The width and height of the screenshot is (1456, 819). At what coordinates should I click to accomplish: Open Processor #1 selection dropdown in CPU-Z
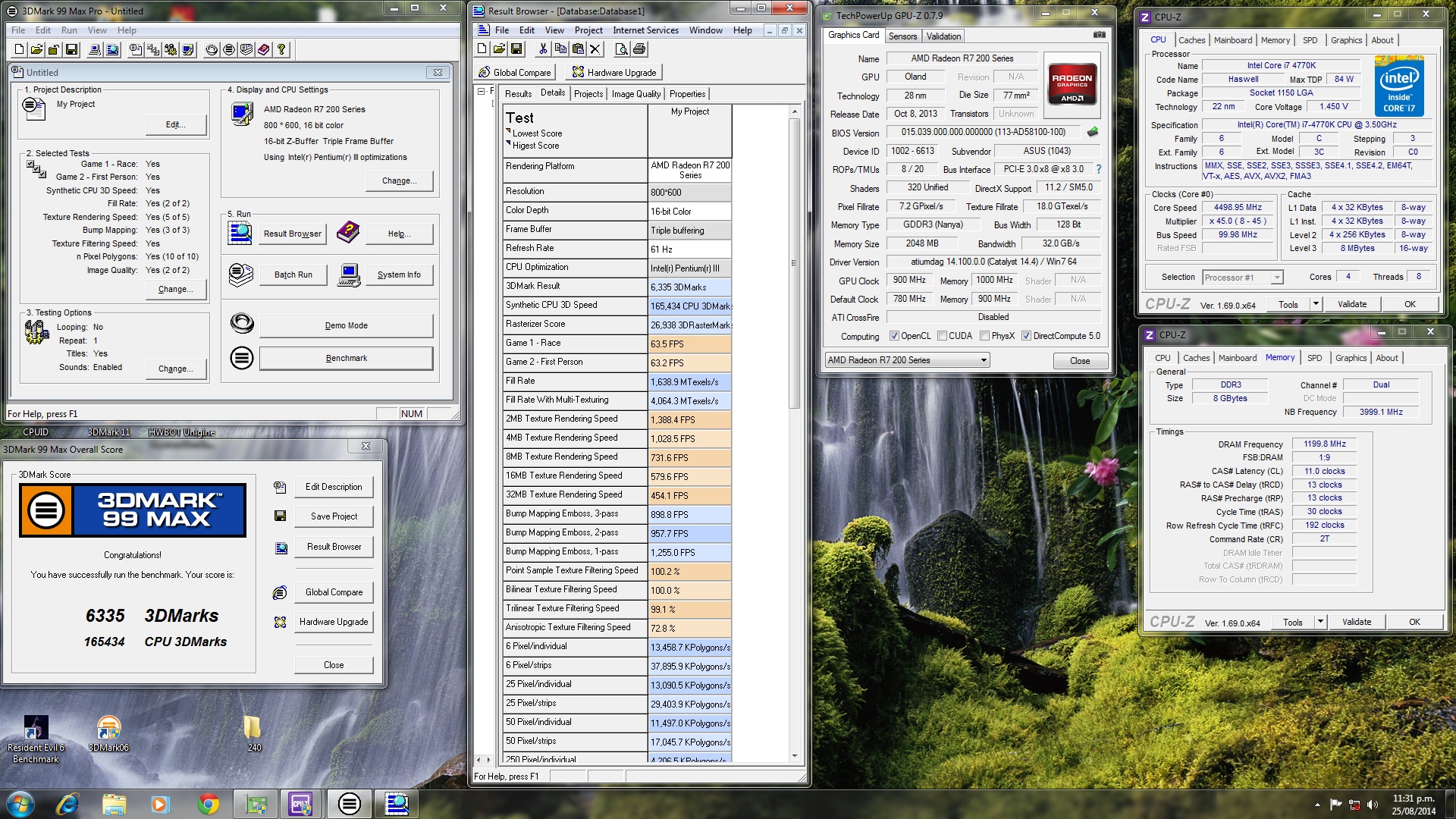[x=1243, y=278]
